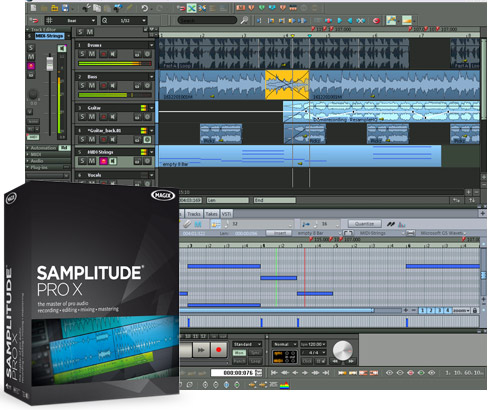Solo the Bass track
500x410 pixels.
82,85
